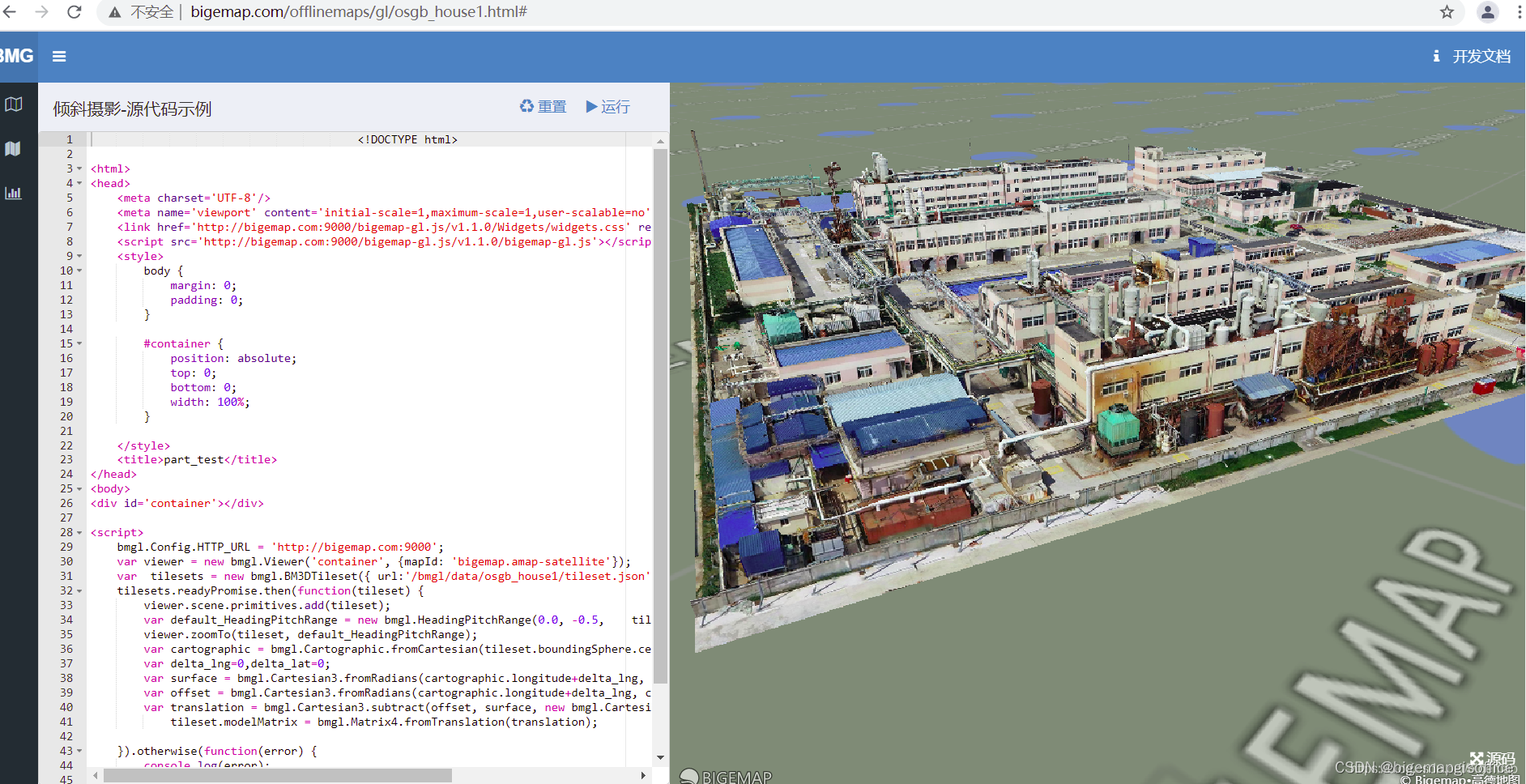
Task: Click the browser reload icon
Action: (x=74, y=12)
